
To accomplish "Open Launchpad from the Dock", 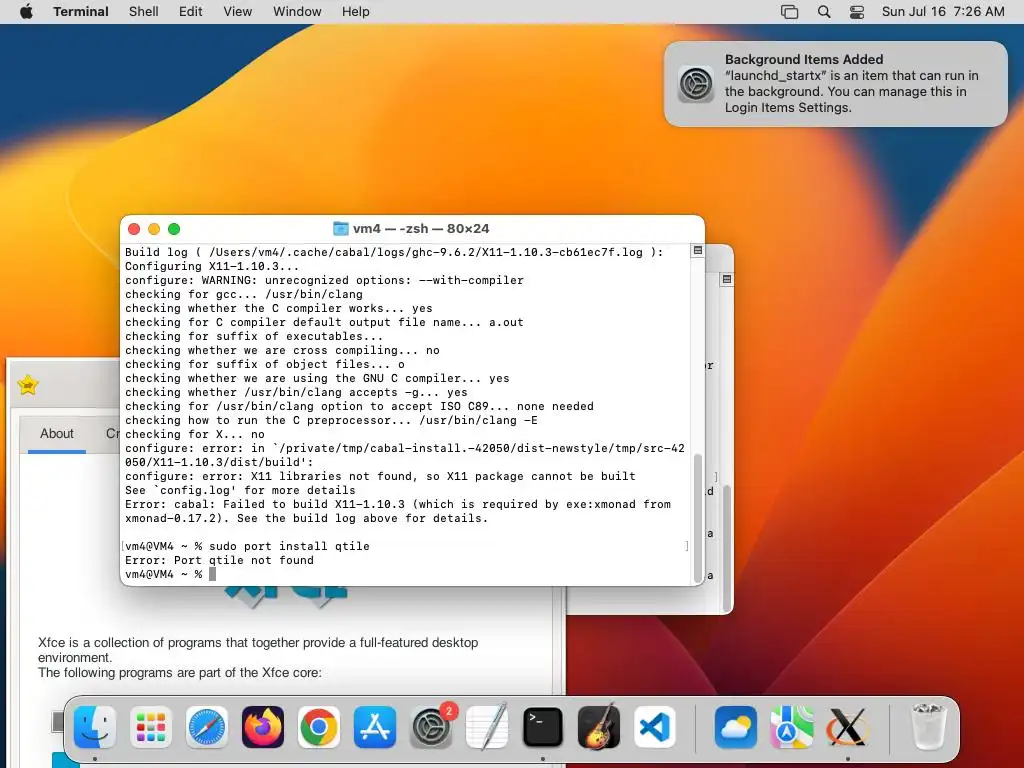I will coord(151,727).
